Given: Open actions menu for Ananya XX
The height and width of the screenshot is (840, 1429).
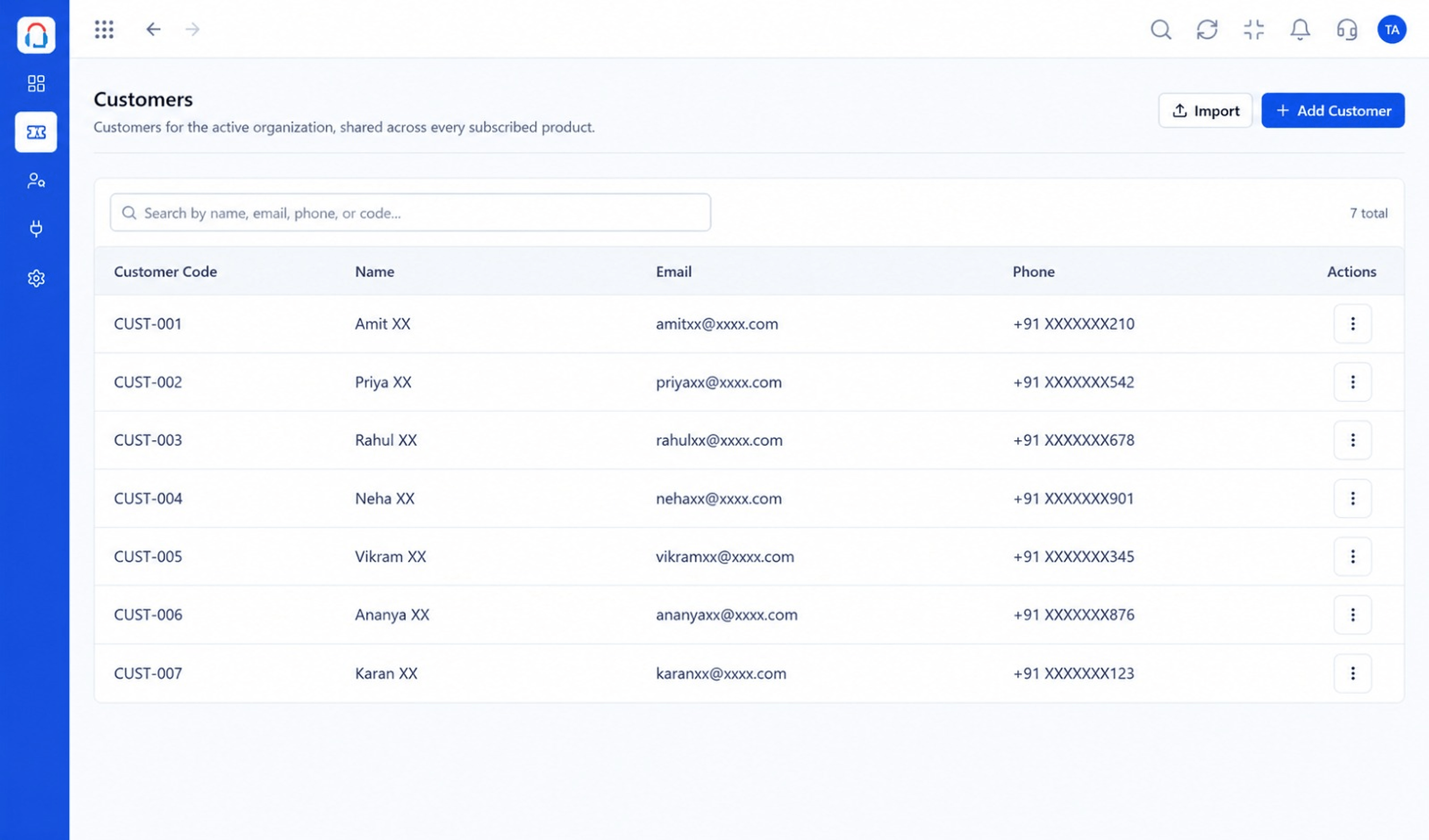Looking at the screenshot, I should [1353, 615].
